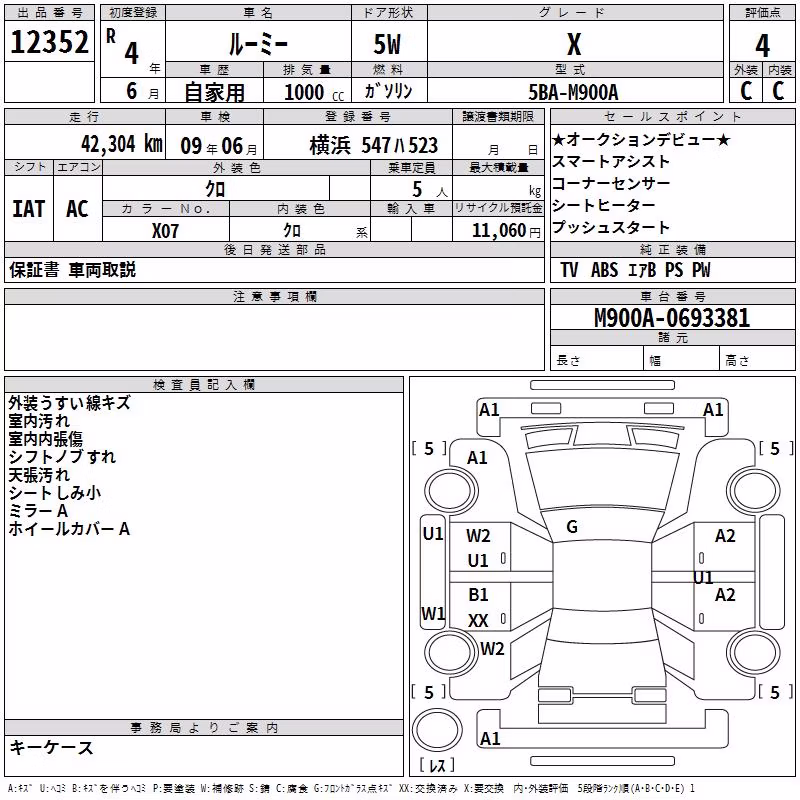This screenshot has height=800, width=800.
Task: Click note 天張汚れ
Action: (39, 474)
